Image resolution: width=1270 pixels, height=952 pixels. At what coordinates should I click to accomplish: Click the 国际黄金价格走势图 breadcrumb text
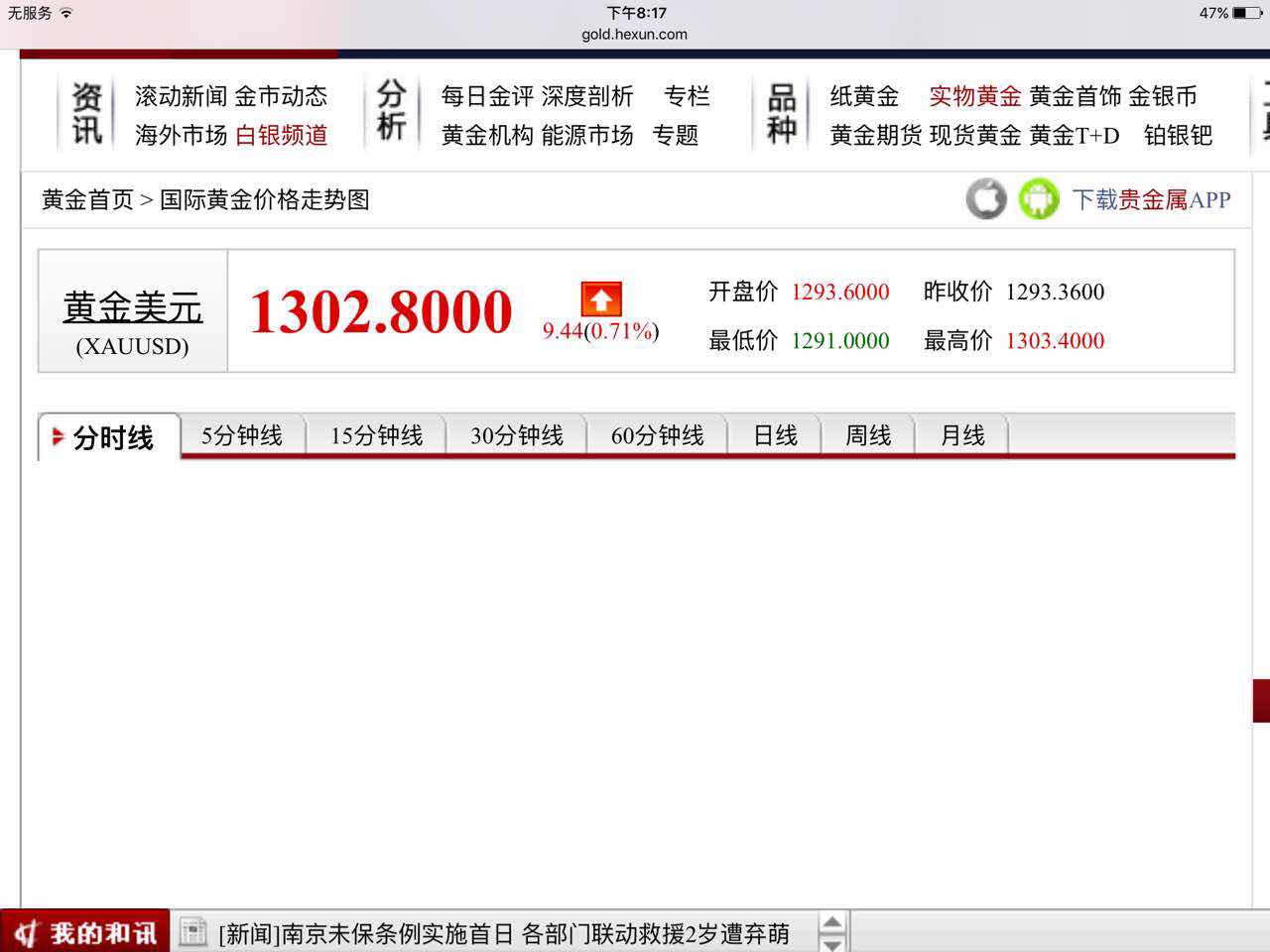click(264, 199)
